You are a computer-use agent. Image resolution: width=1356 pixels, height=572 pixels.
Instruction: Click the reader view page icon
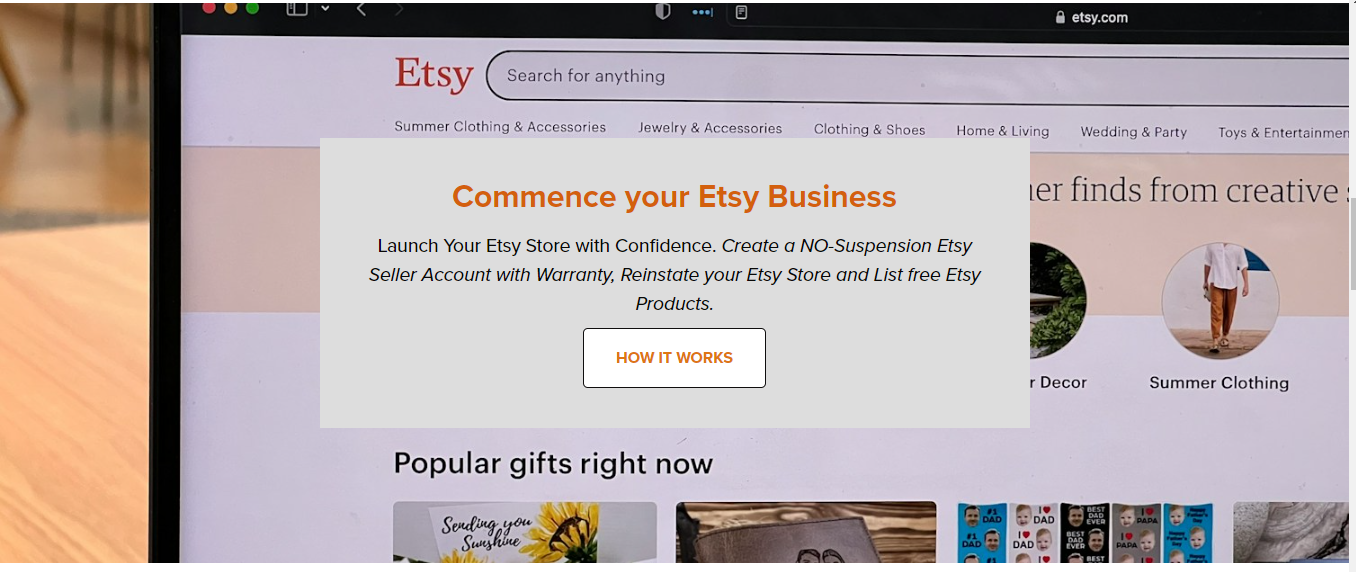pyautogui.click(x=741, y=12)
